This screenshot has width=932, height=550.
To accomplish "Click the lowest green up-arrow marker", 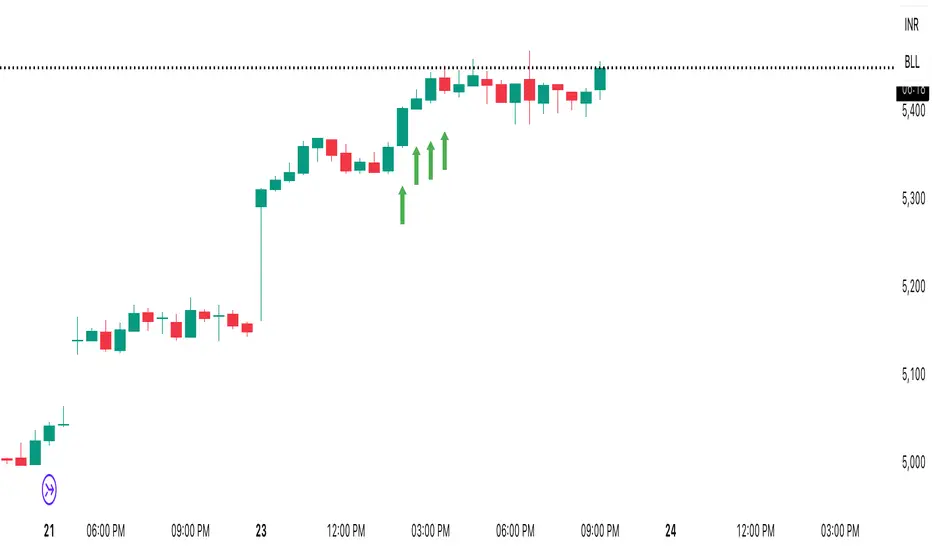I will click(x=402, y=205).
